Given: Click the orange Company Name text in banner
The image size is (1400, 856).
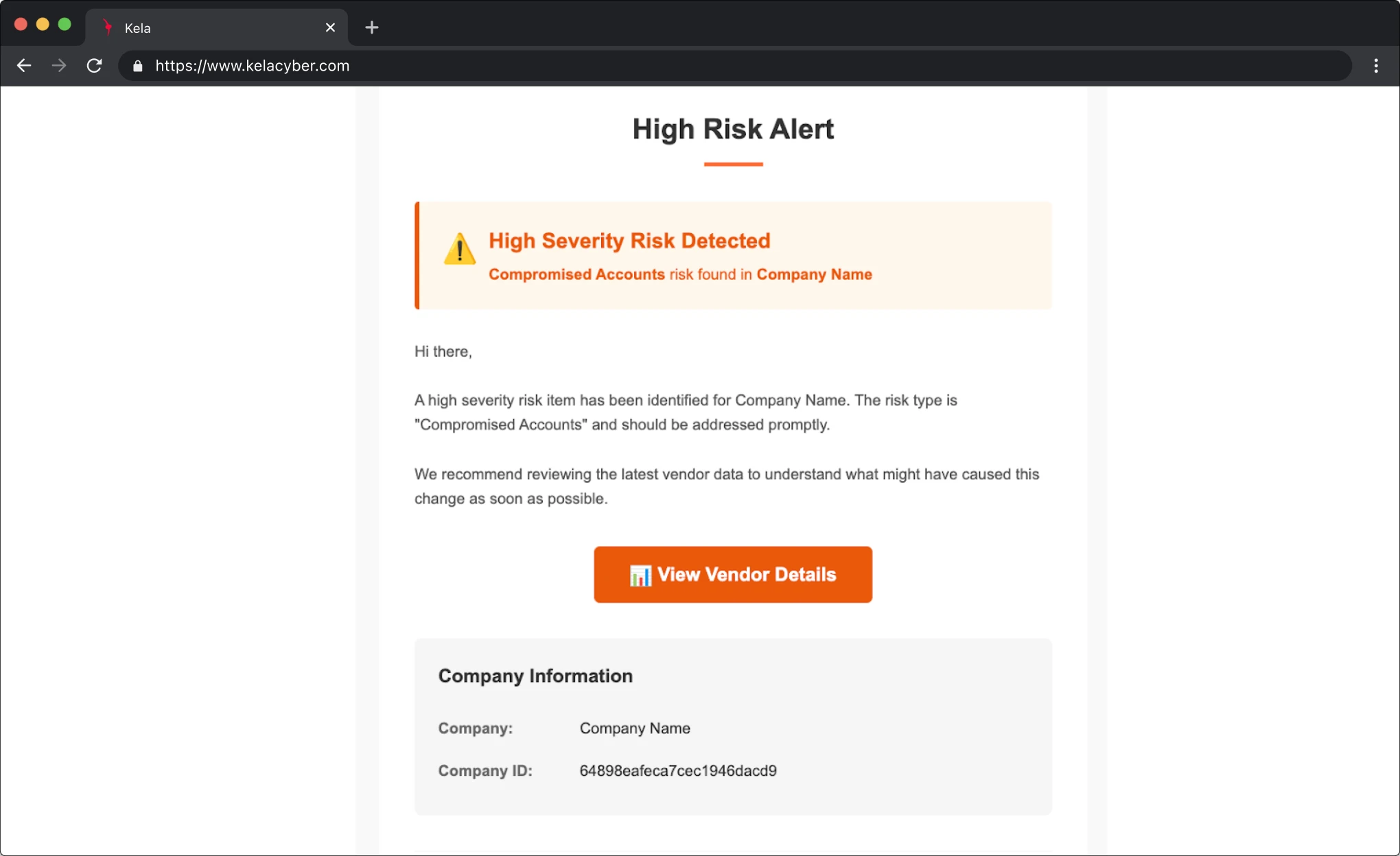Looking at the screenshot, I should [x=814, y=274].
